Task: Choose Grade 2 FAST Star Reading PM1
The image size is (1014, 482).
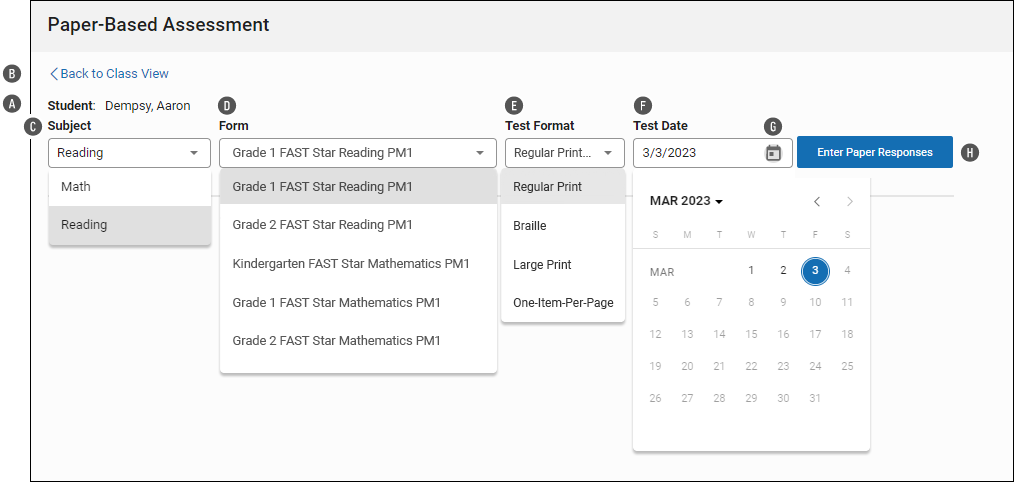Action: (x=358, y=225)
